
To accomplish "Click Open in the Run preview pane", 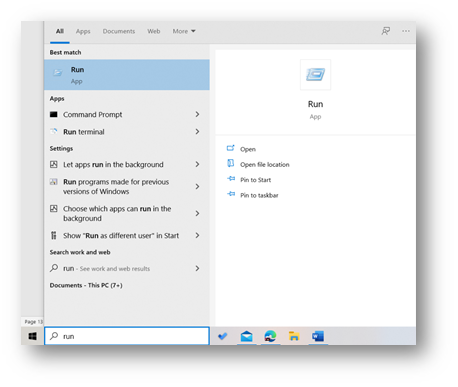I will pyautogui.click(x=248, y=149).
